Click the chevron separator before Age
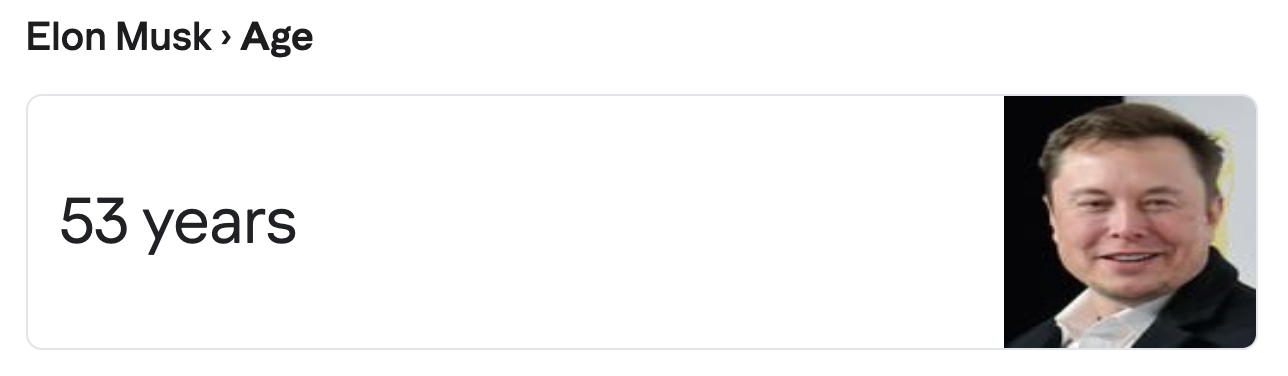Screen dimensions: 1288x376 (226, 40)
